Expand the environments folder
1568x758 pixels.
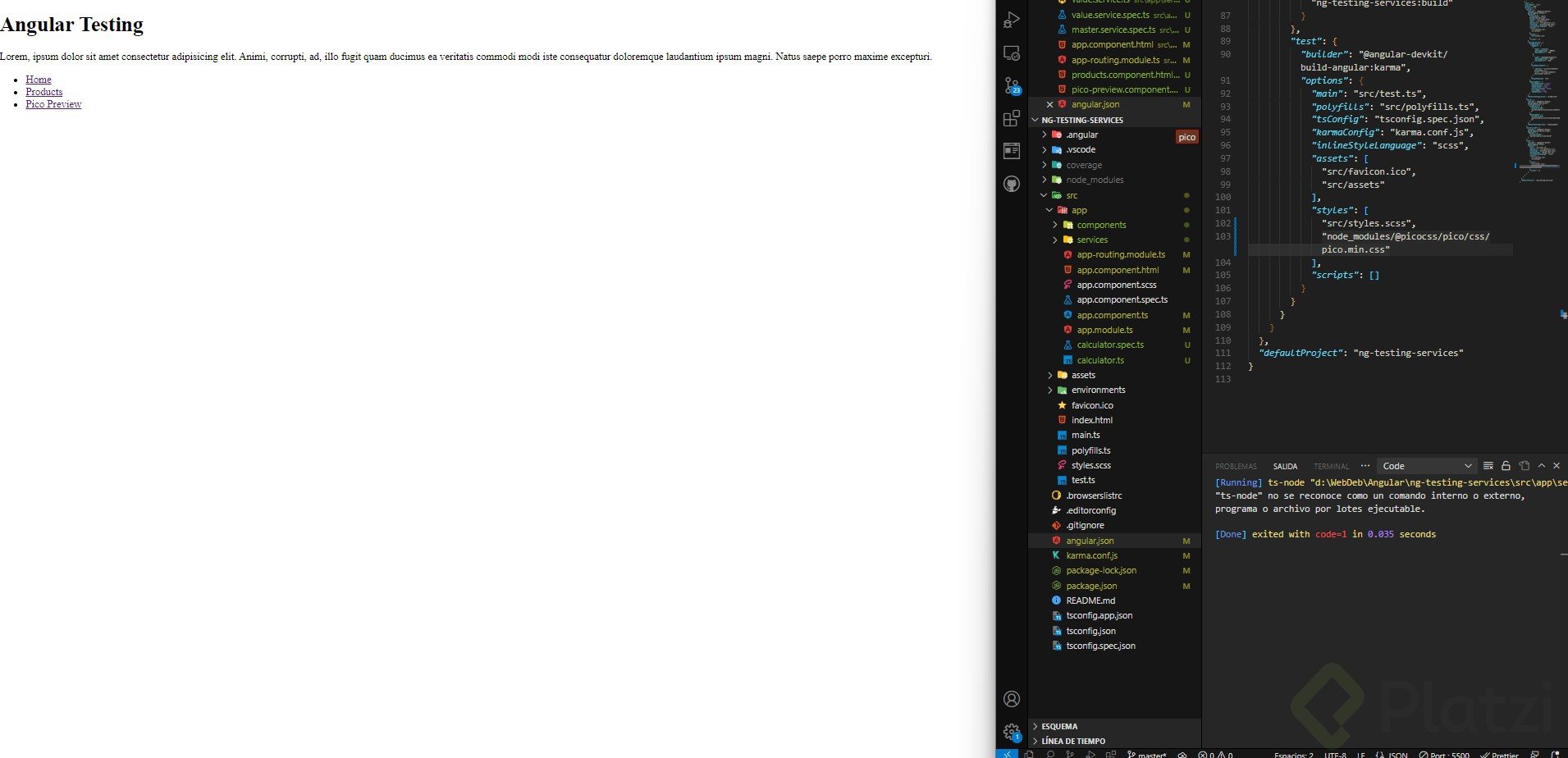(1115, 390)
